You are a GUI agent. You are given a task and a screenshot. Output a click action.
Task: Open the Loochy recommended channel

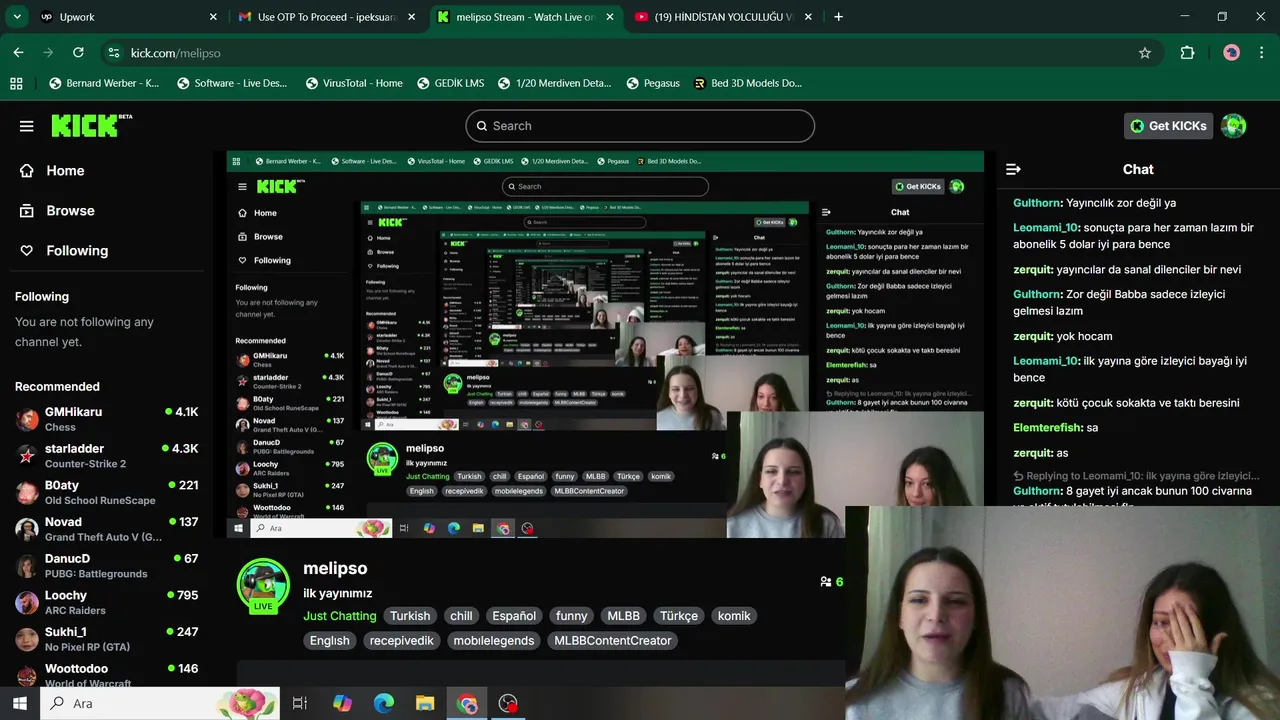tap(107, 602)
